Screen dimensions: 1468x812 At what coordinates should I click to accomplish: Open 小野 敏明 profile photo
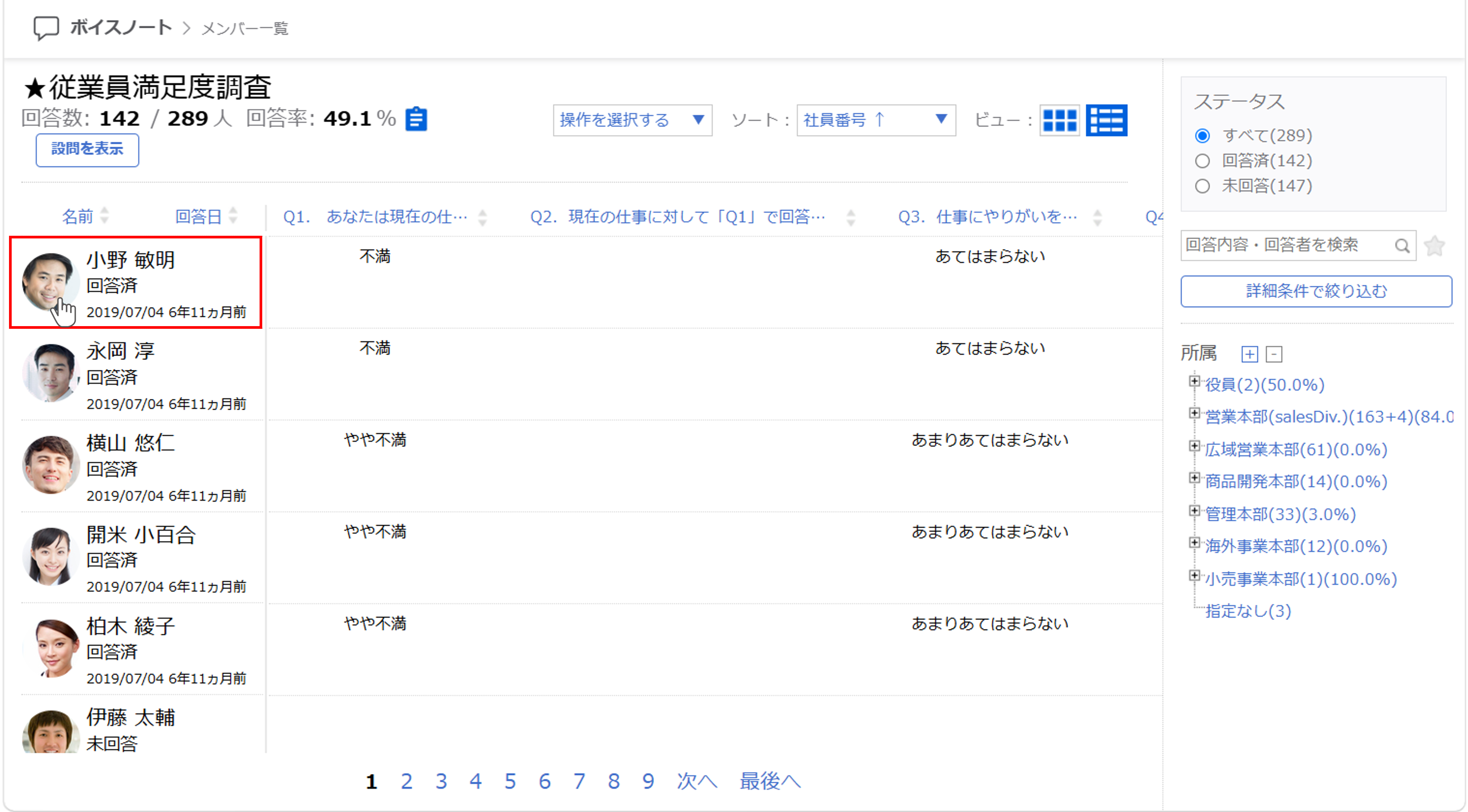(50, 282)
